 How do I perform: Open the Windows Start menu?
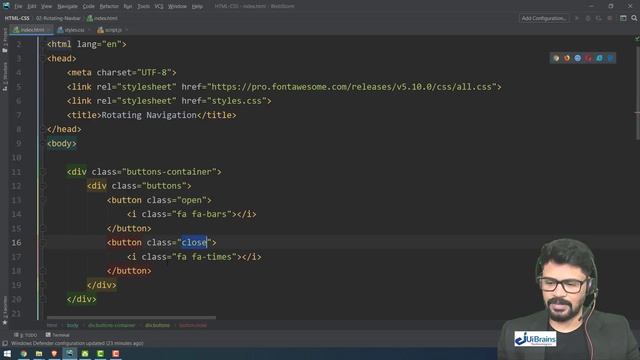pos(7,354)
